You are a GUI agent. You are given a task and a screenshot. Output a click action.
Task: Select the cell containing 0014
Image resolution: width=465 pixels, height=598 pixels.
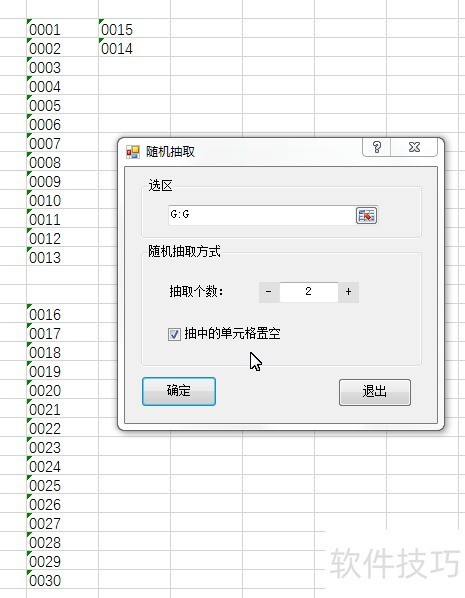[x=134, y=47]
